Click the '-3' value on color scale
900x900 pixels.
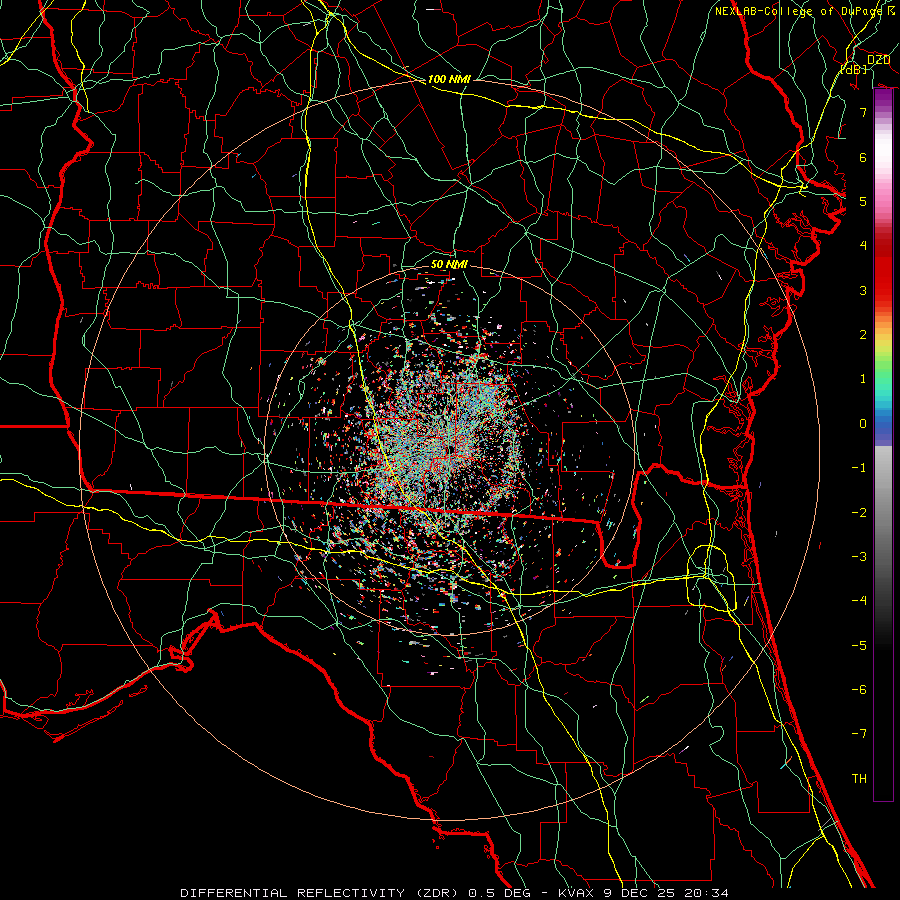tap(859, 557)
